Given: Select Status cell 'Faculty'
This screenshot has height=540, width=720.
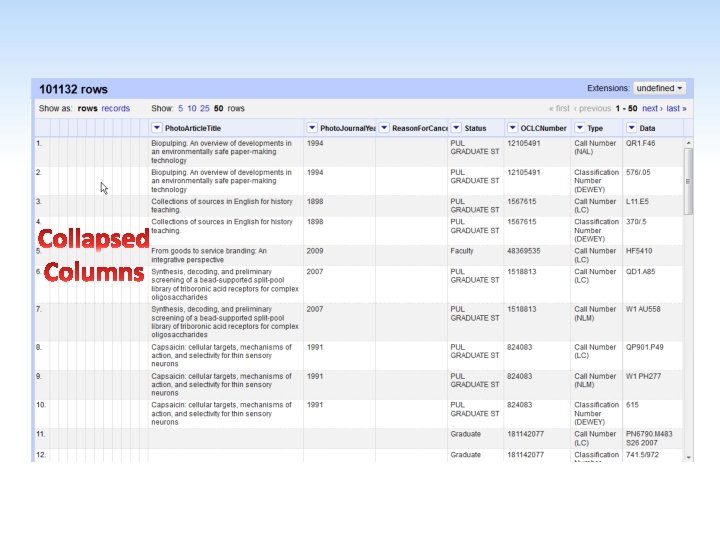Looking at the screenshot, I should [x=461, y=251].
